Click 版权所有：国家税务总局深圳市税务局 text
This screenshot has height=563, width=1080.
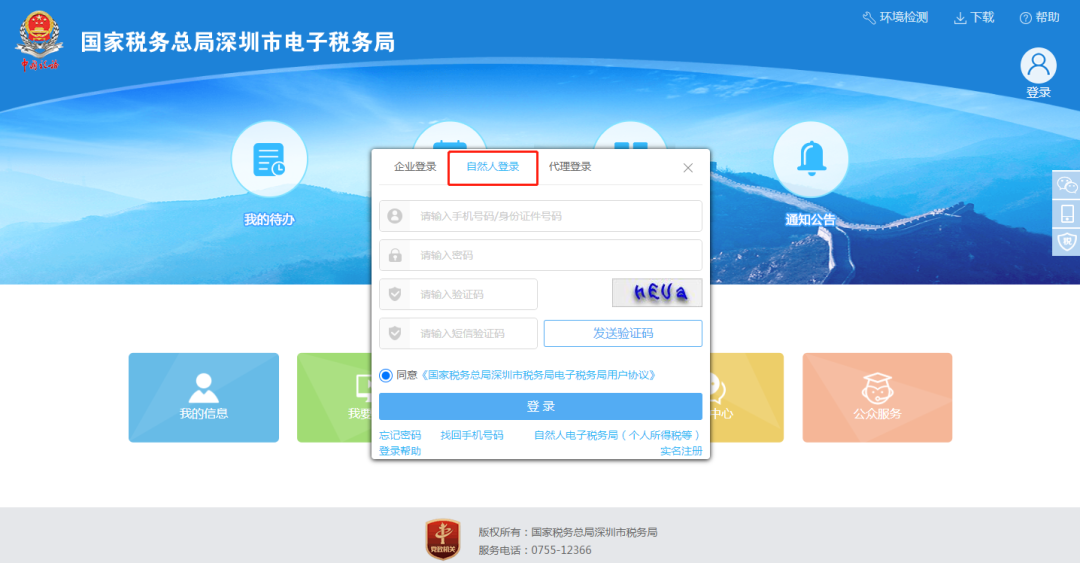[568, 532]
